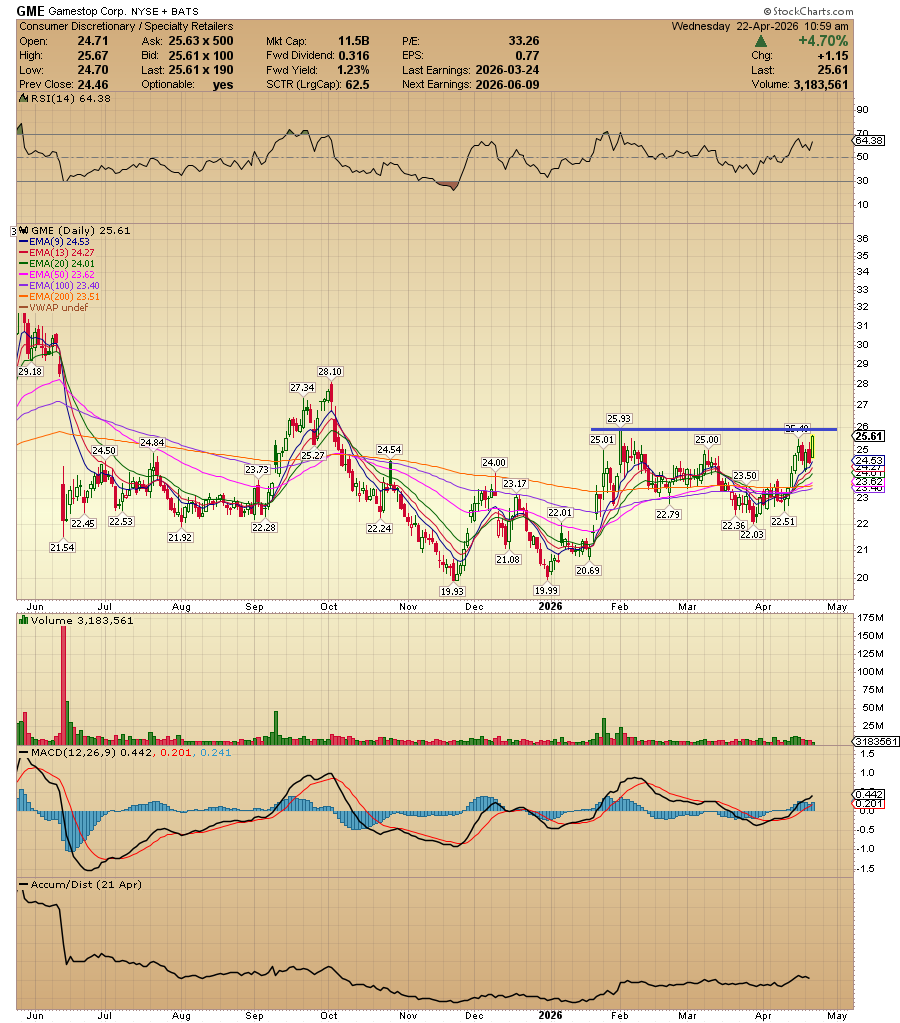This screenshot has width=900, height=1023.
Task: Click the Accum/Dist legend line marker
Action: point(24,885)
